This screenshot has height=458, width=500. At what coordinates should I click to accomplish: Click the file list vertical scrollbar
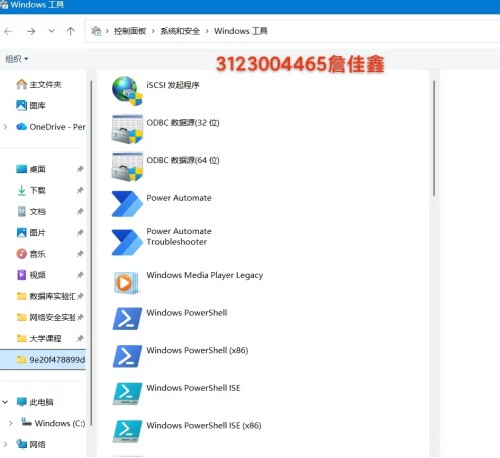434,138
